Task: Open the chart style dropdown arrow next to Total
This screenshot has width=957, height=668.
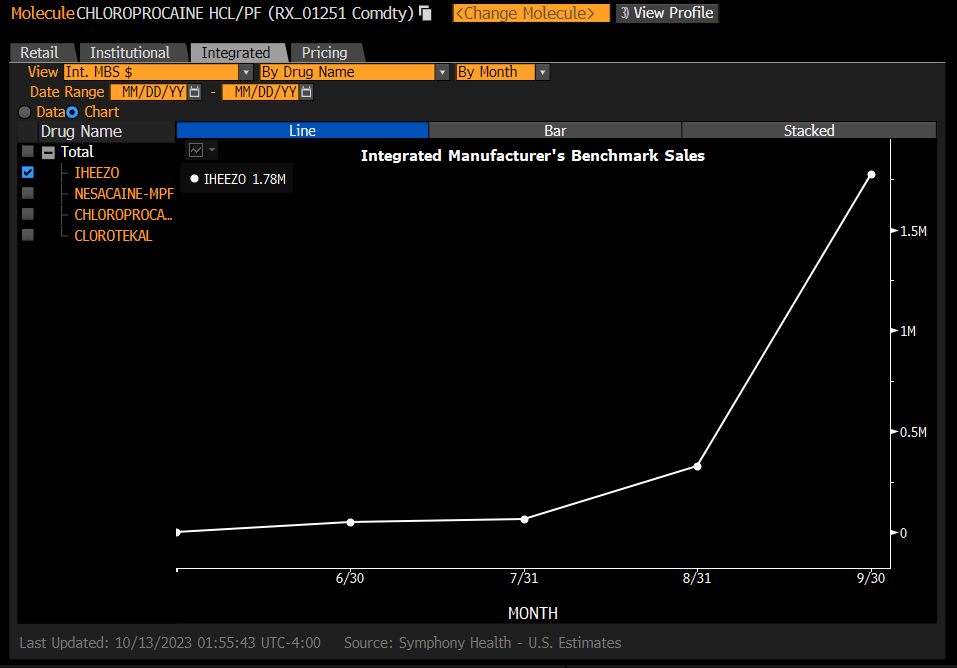Action: pos(211,149)
